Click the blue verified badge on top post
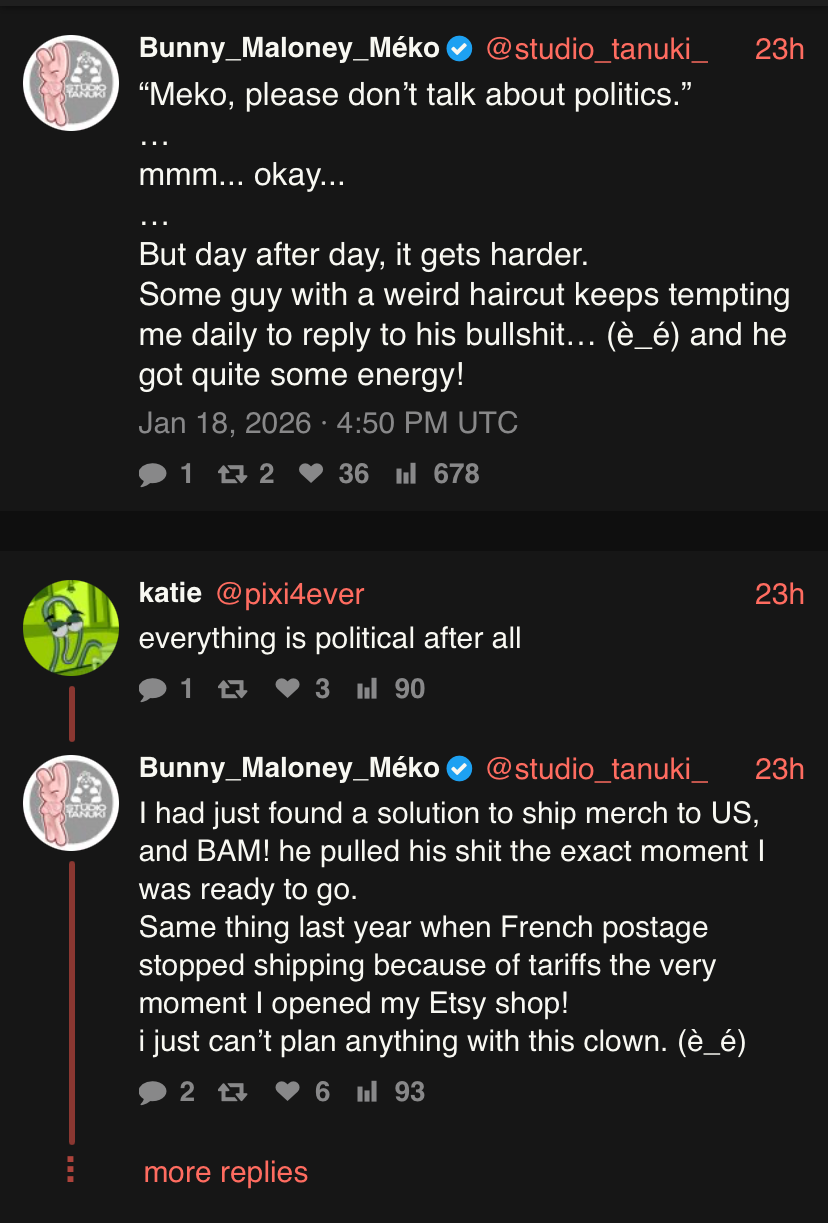The width and height of the screenshot is (828, 1223). 459,48
